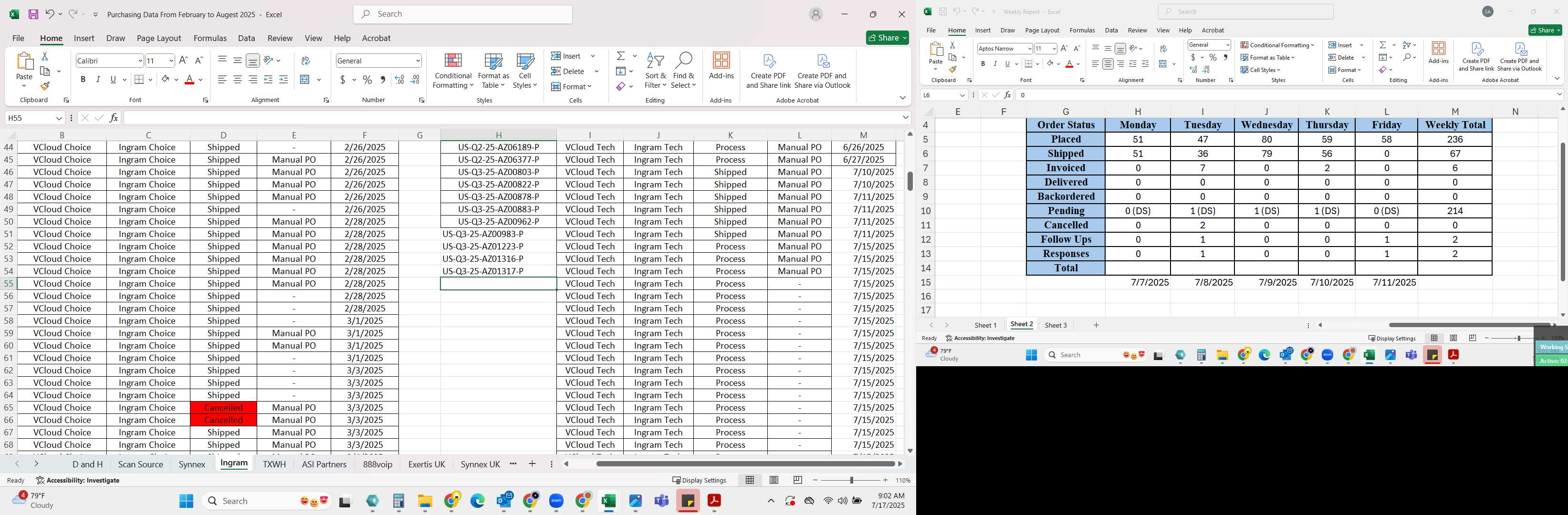Screen dimensions: 1568x515
Task: Click Format Painter in Weekly Report window
Action: (952, 69)
